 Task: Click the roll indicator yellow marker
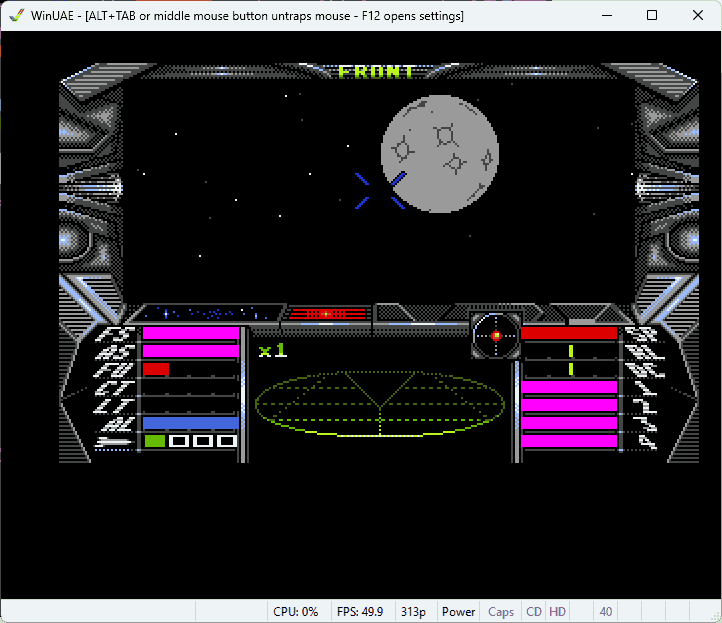pos(571,351)
